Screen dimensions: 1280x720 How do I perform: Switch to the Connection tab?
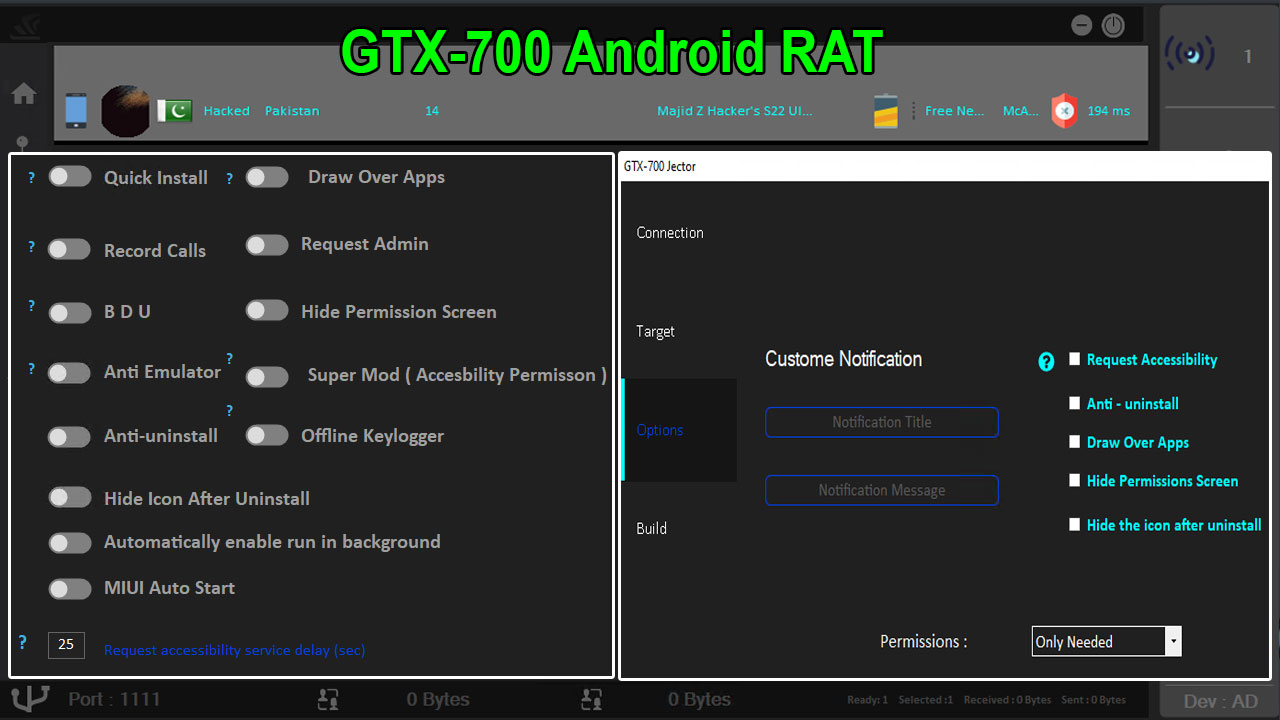click(x=670, y=233)
